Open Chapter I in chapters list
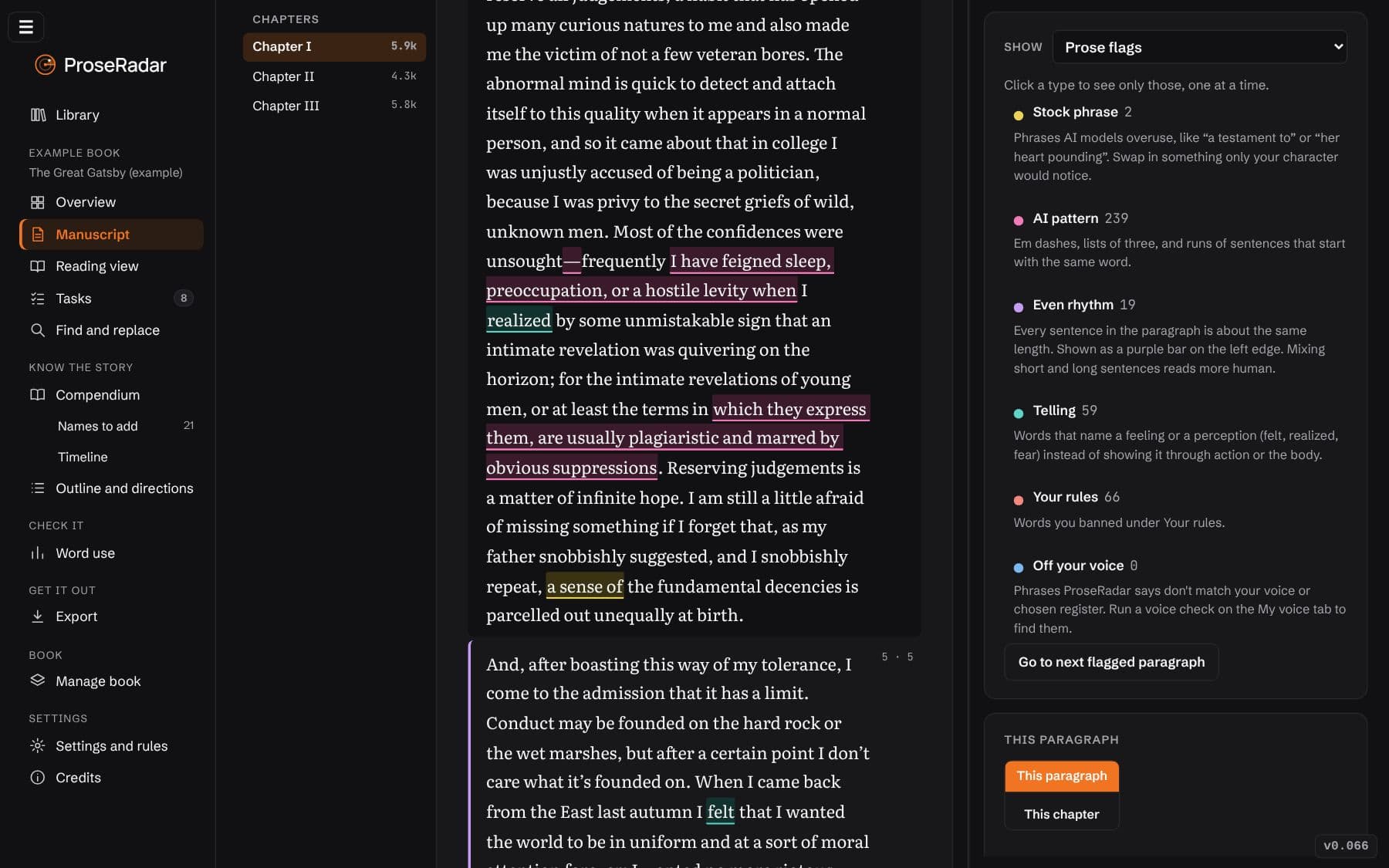The height and width of the screenshot is (868, 1389). click(334, 47)
